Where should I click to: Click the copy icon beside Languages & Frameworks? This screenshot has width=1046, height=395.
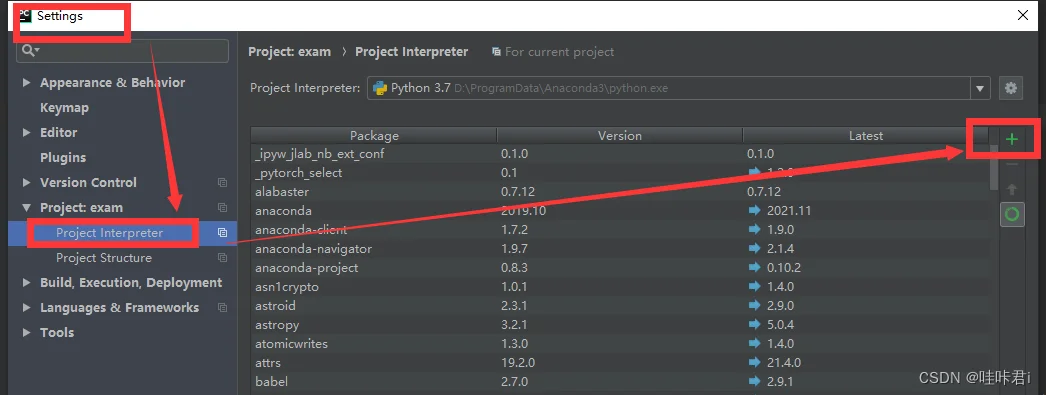click(222, 308)
